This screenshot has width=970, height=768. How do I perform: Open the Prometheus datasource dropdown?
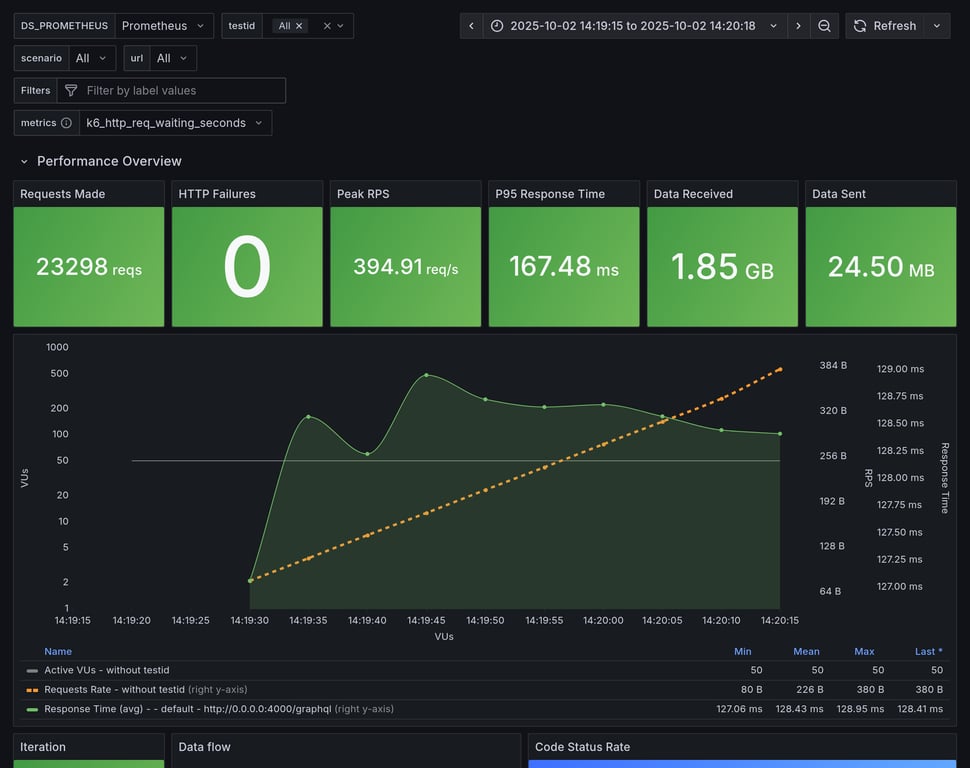[164, 26]
